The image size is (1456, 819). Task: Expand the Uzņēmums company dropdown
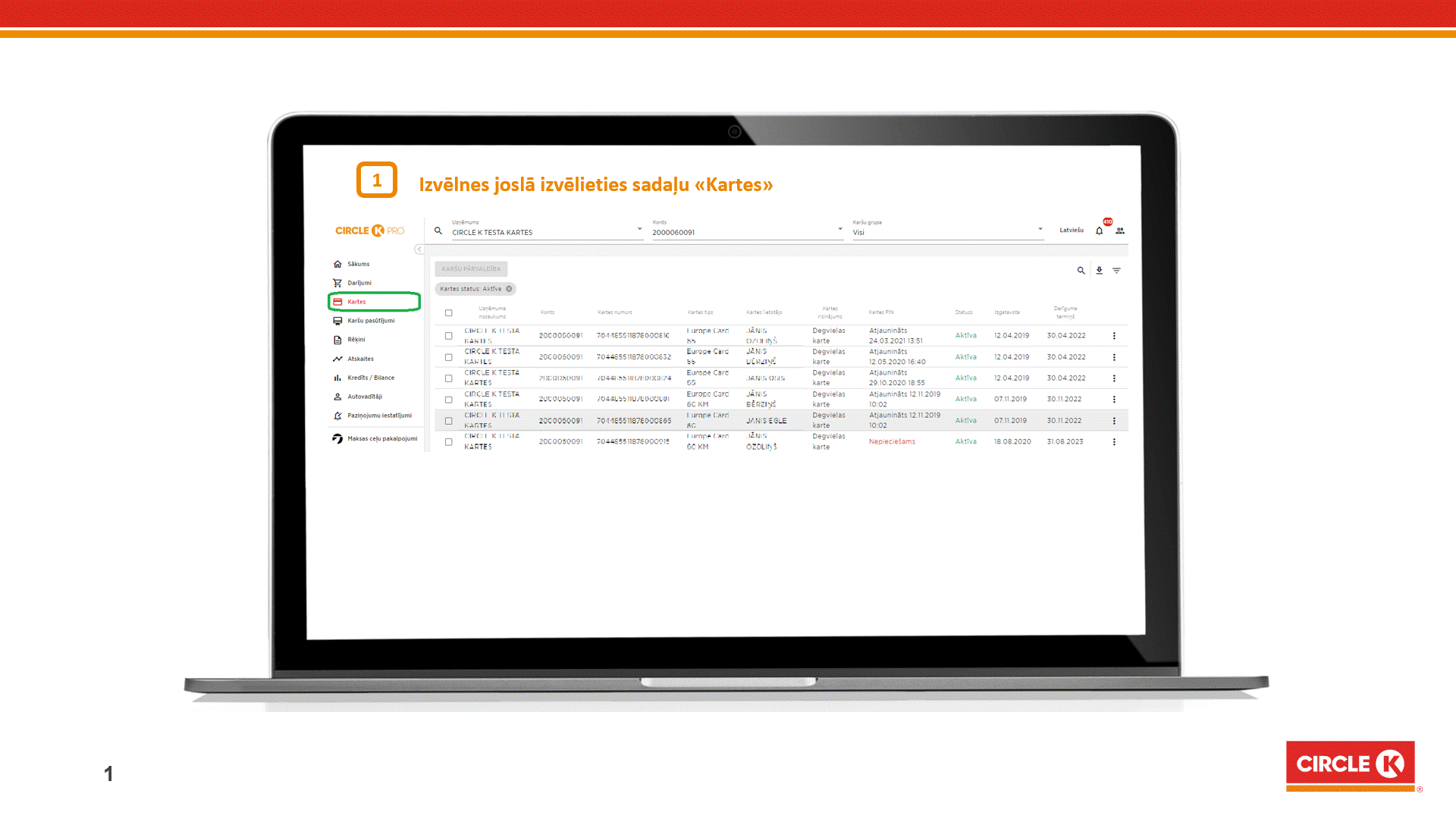click(639, 230)
